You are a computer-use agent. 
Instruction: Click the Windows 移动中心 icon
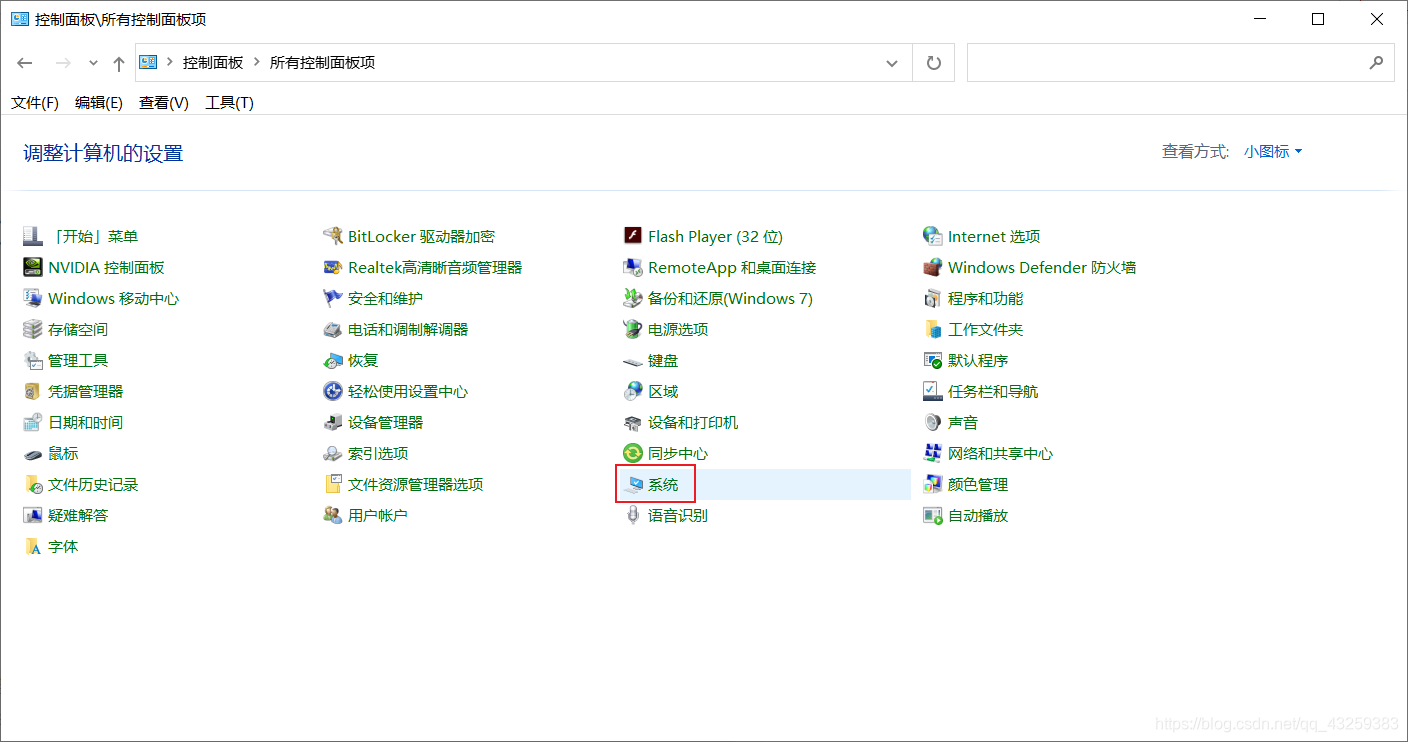click(33, 298)
